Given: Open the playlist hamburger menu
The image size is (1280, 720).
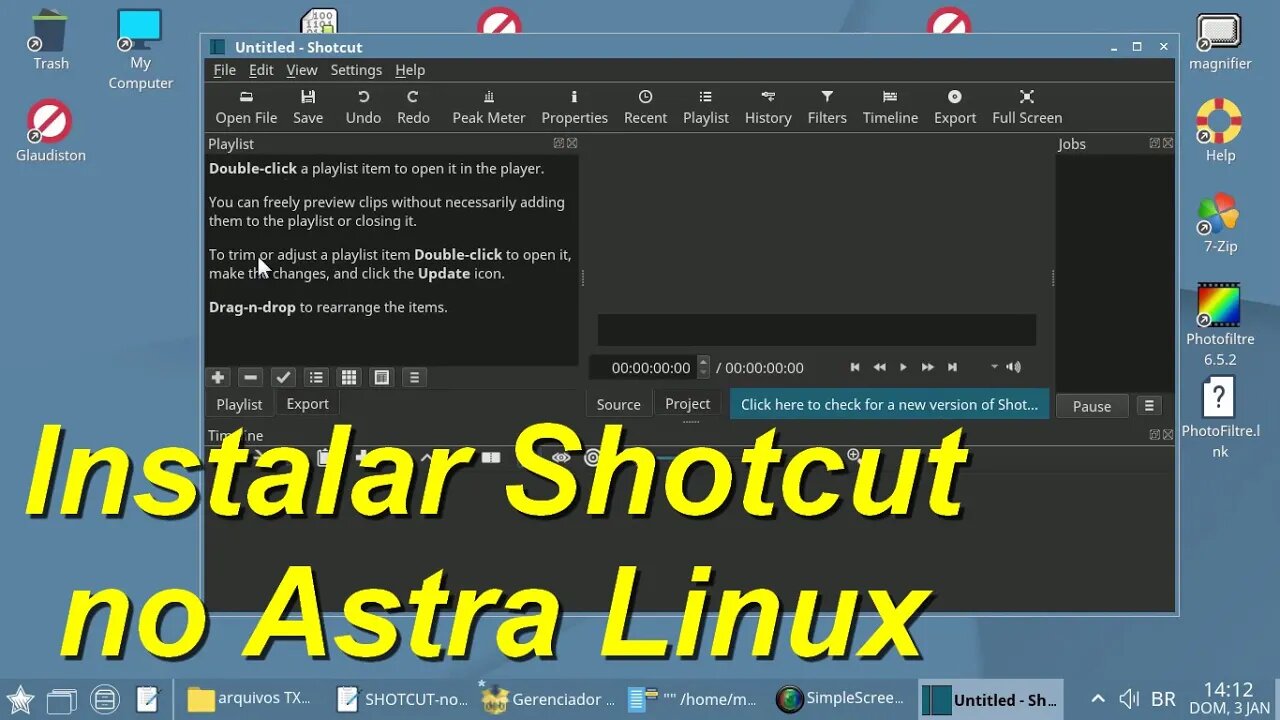Looking at the screenshot, I should click(x=414, y=377).
